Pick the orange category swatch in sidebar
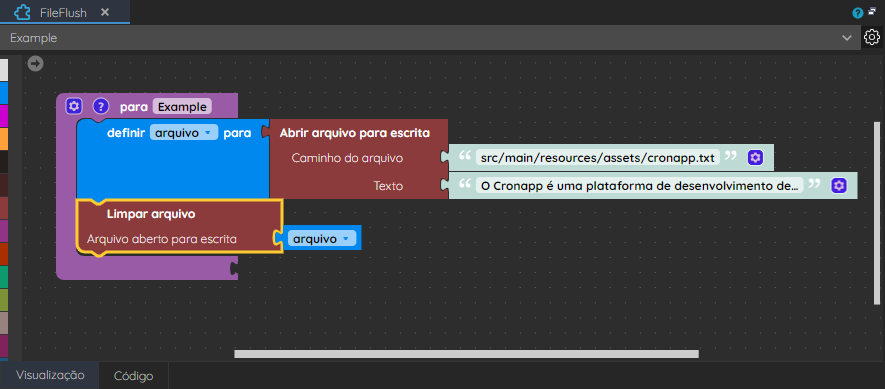The image size is (885, 389). click(x=4, y=139)
